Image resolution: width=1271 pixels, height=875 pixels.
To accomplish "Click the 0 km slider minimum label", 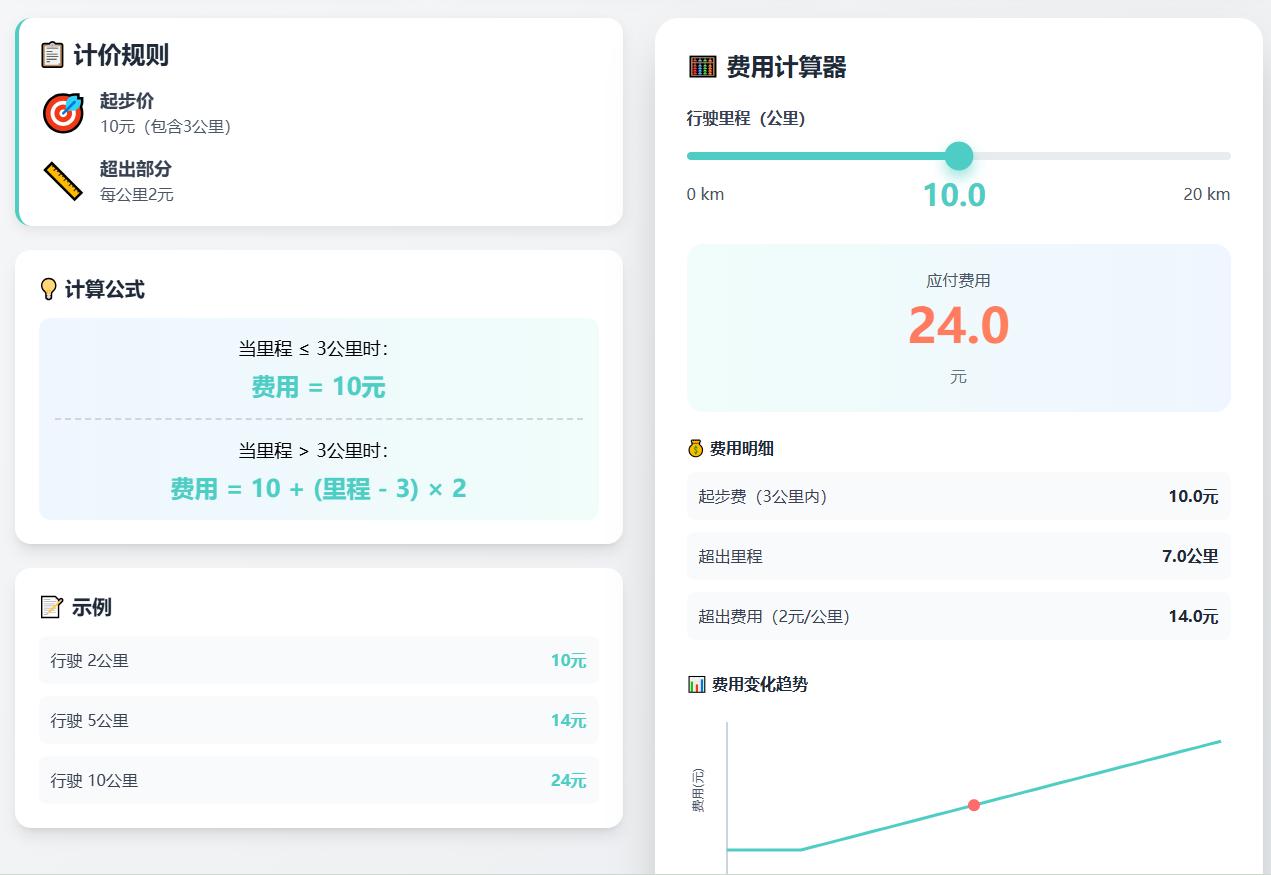I will [x=705, y=194].
